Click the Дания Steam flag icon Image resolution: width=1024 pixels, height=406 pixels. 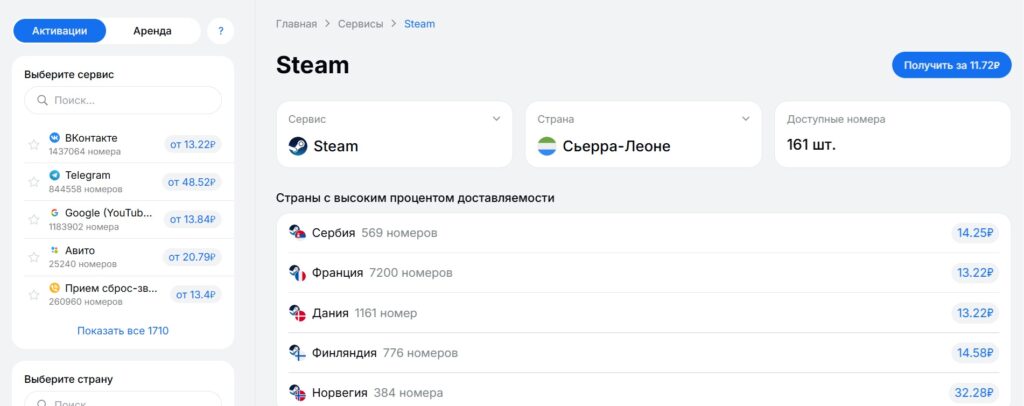click(297, 313)
